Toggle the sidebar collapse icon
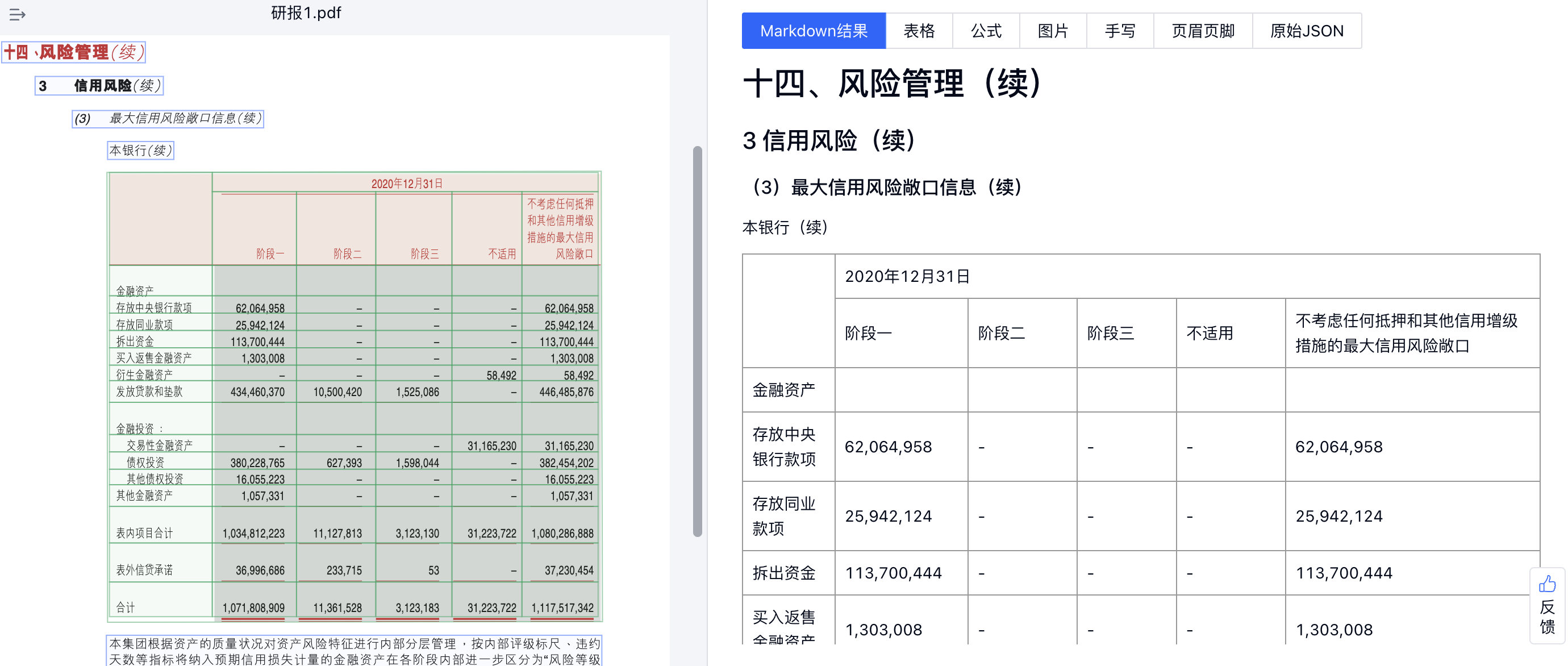Viewport: 1568px width, 666px height. [x=17, y=14]
